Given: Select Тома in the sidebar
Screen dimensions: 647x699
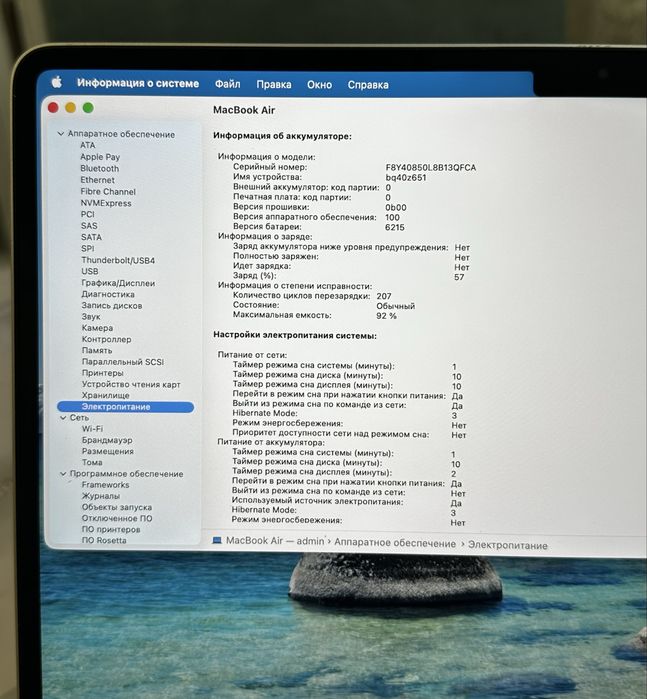Looking at the screenshot, I should [92, 462].
